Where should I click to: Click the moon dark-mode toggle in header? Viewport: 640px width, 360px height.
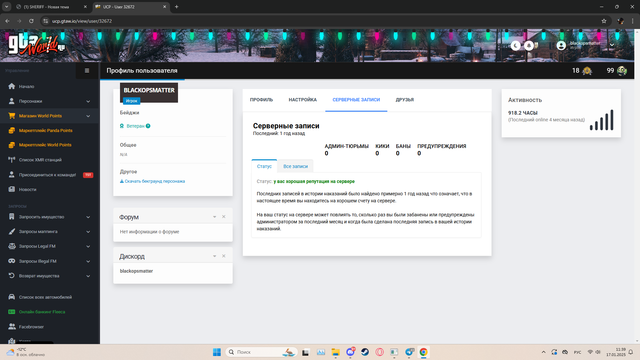click(516, 46)
